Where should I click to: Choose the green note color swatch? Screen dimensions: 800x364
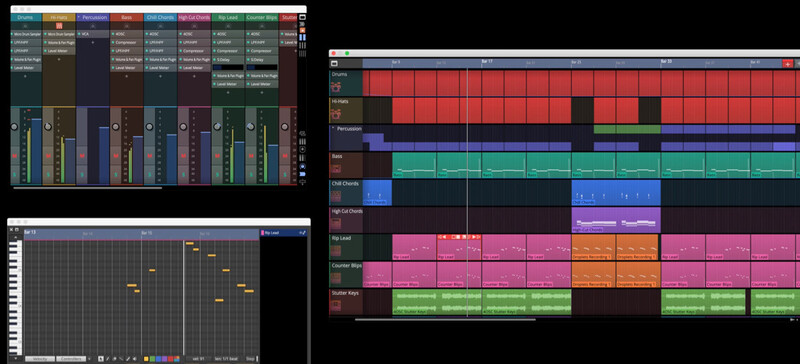[153, 359]
